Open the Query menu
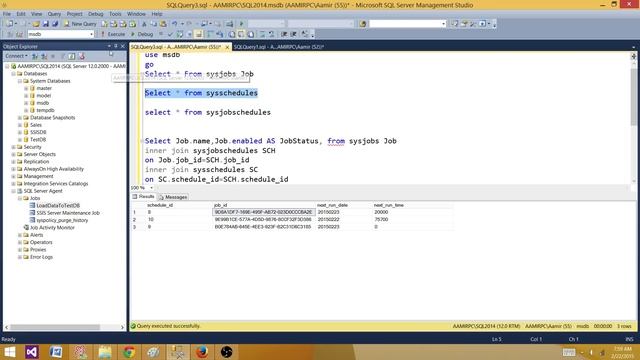The height and width of the screenshot is (360, 640). point(54,14)
